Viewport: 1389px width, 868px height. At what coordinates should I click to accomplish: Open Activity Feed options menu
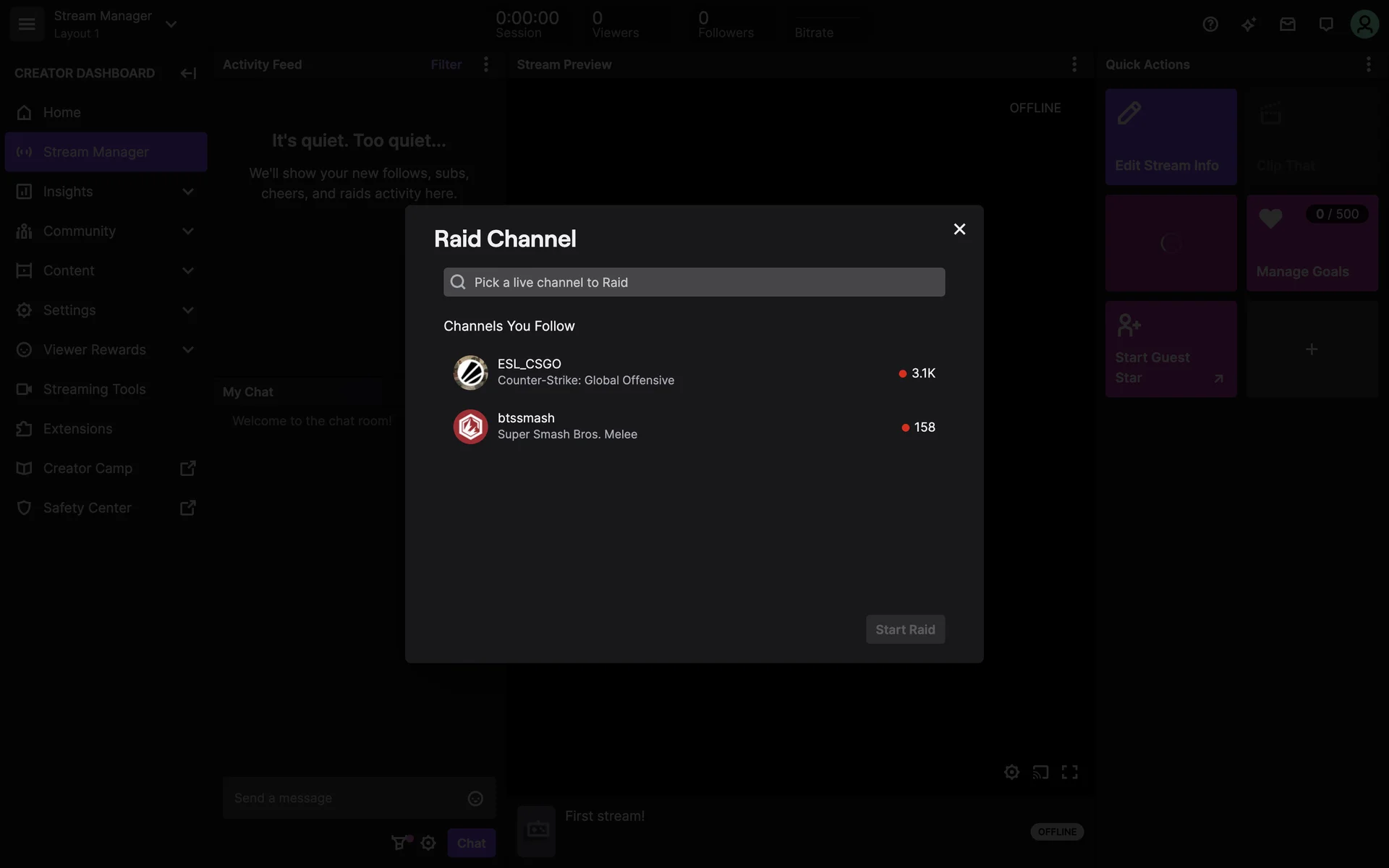coord(486,64)
